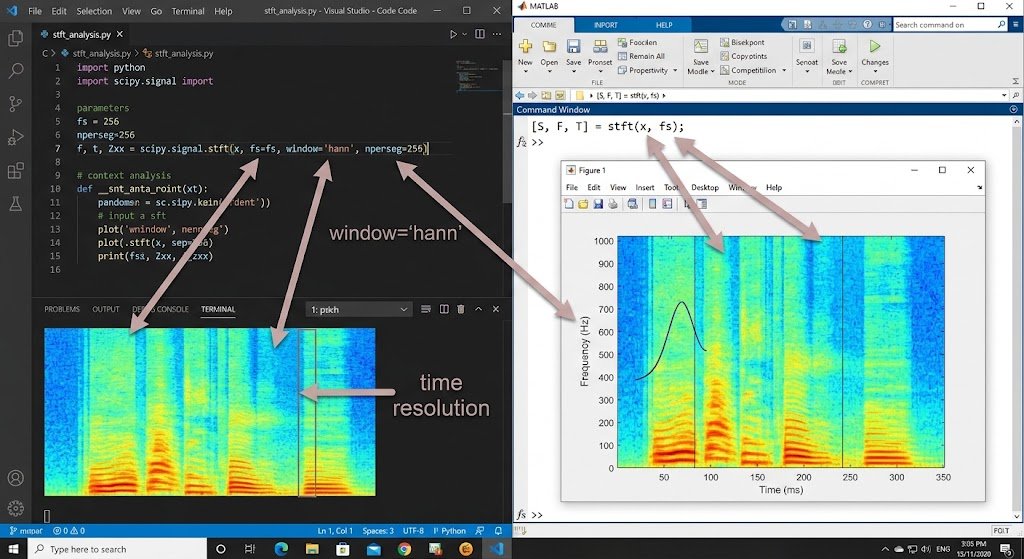Image resolution: width=1024 pixels, height=559 pixels.
Task: Open the File menu in VS Code
Action: 35,11
